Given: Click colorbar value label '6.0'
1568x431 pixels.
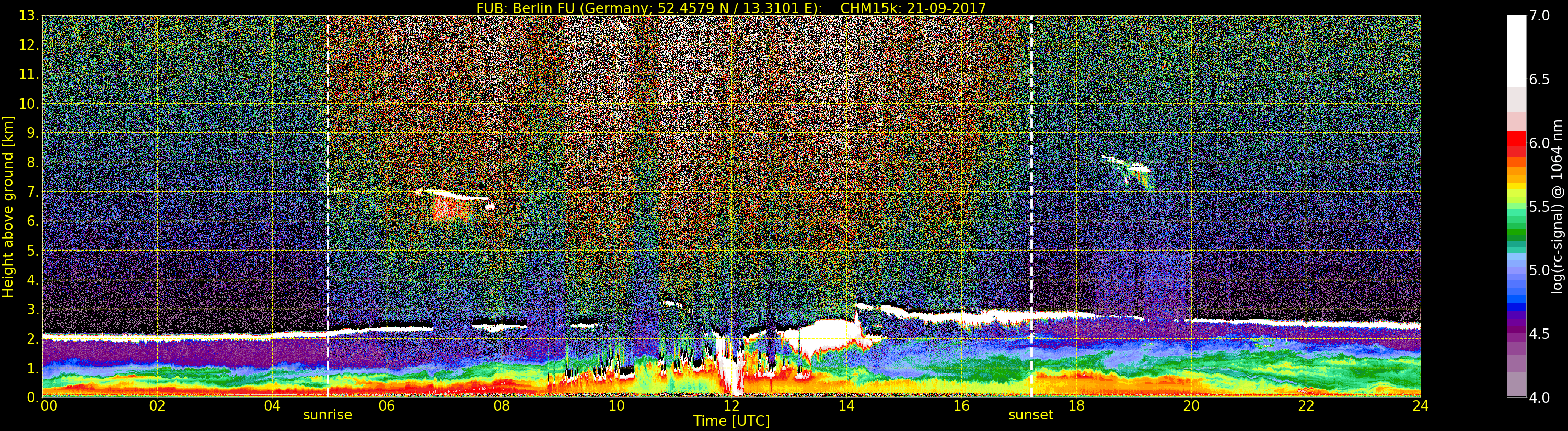Looking at the screenshot, I should pos(1539,143).
